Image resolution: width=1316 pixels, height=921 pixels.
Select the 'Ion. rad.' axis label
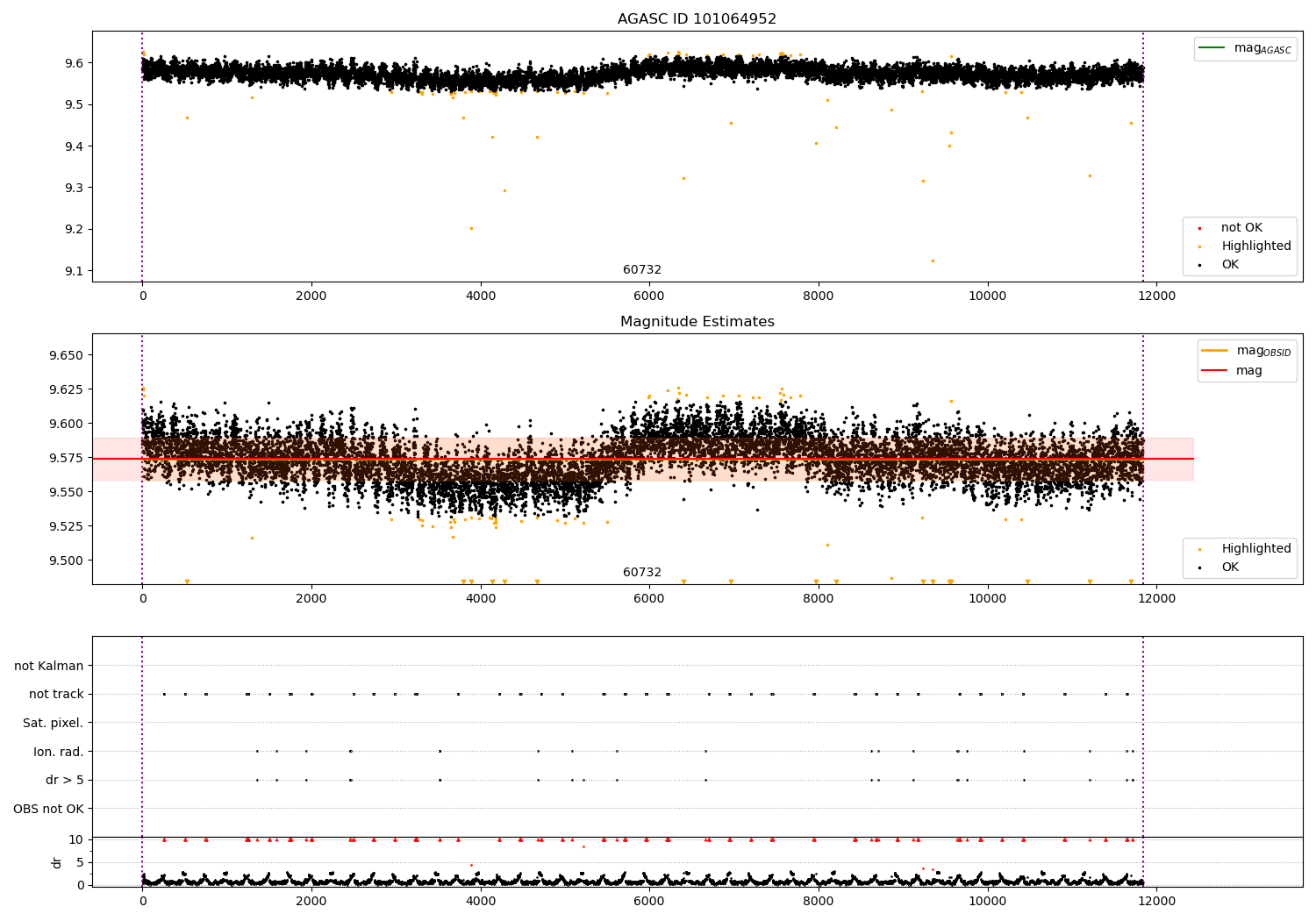coord(59,752)
